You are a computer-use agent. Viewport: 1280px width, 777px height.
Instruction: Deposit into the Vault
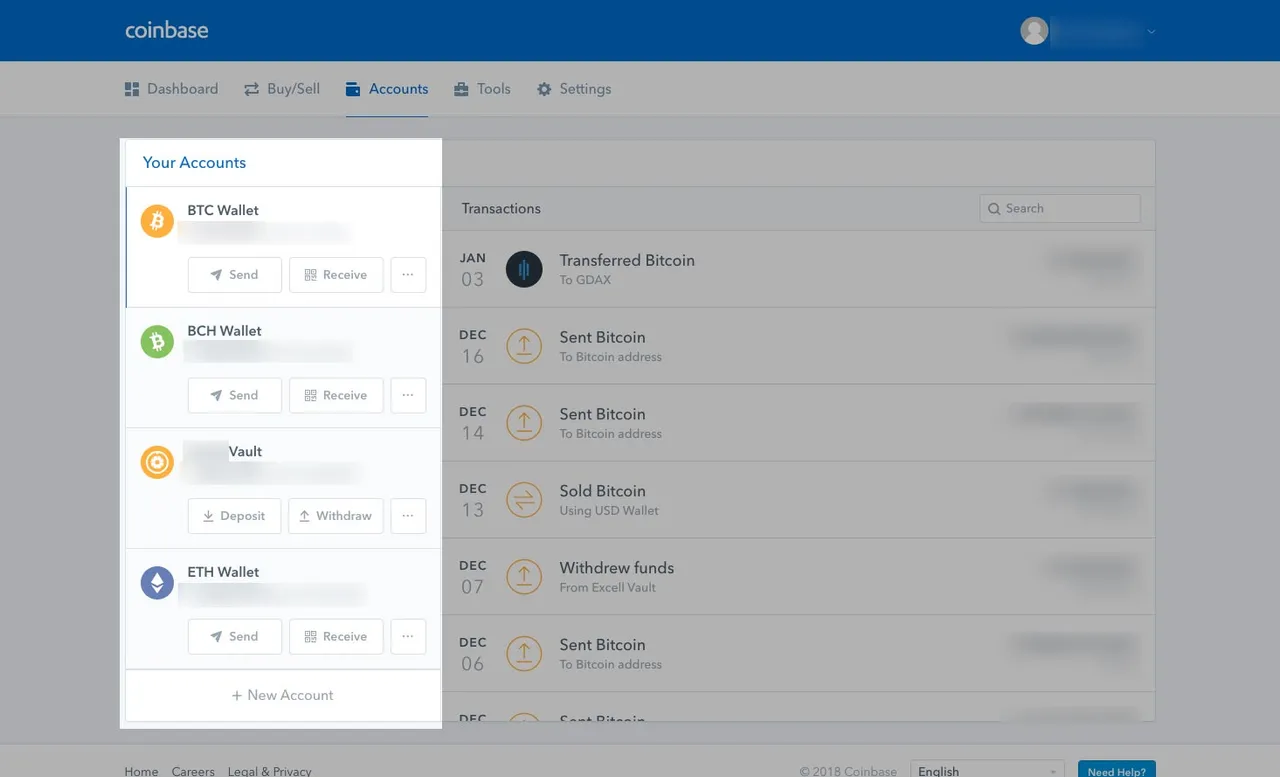click(x=235, y=516)
